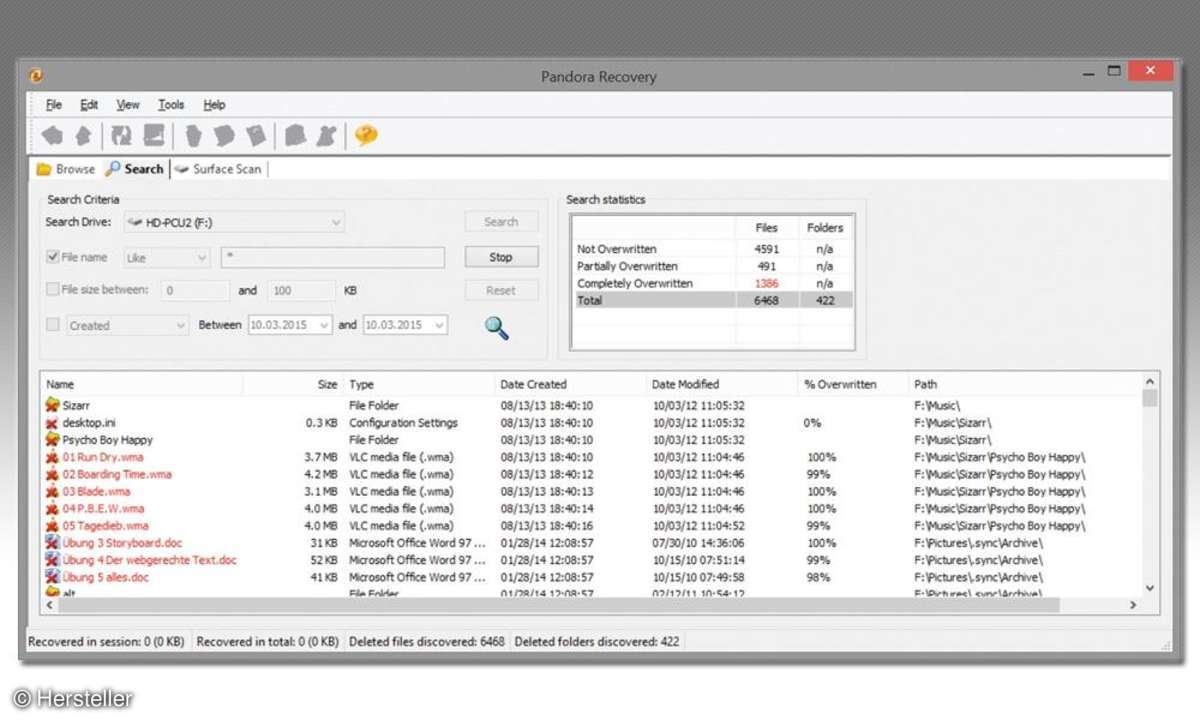Switch to the Browse tab
The height and width of the screenshot is (720, 1200).
click(66, 169)
